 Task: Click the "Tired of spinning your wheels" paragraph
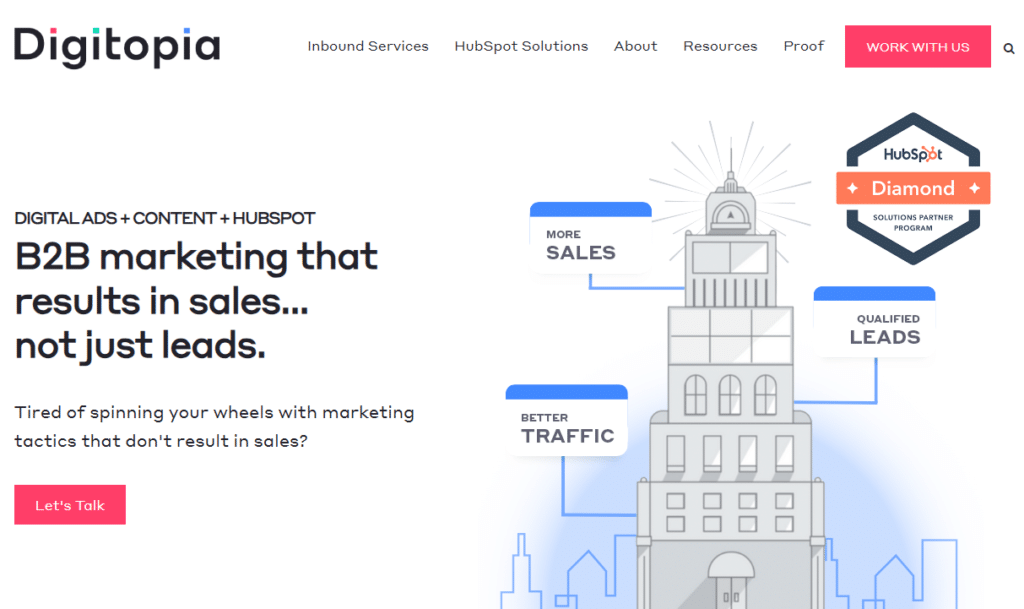pos(214,426)
